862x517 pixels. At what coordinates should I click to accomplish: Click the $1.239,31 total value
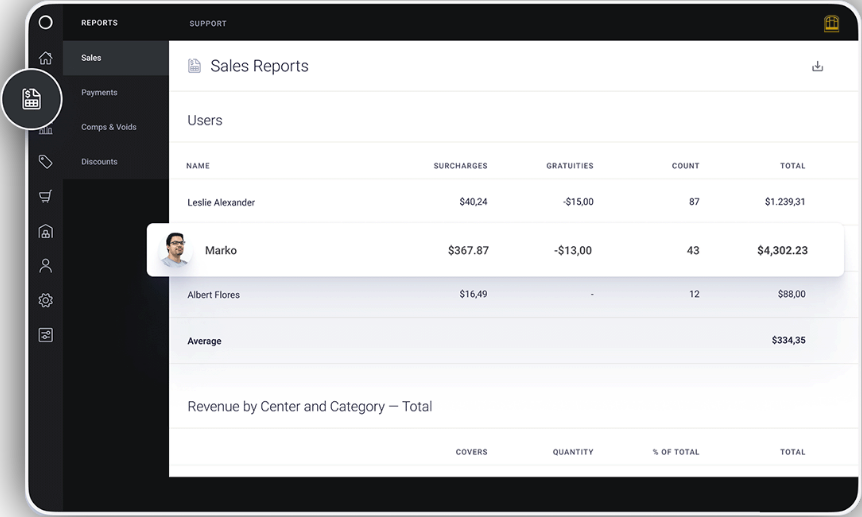785,202
